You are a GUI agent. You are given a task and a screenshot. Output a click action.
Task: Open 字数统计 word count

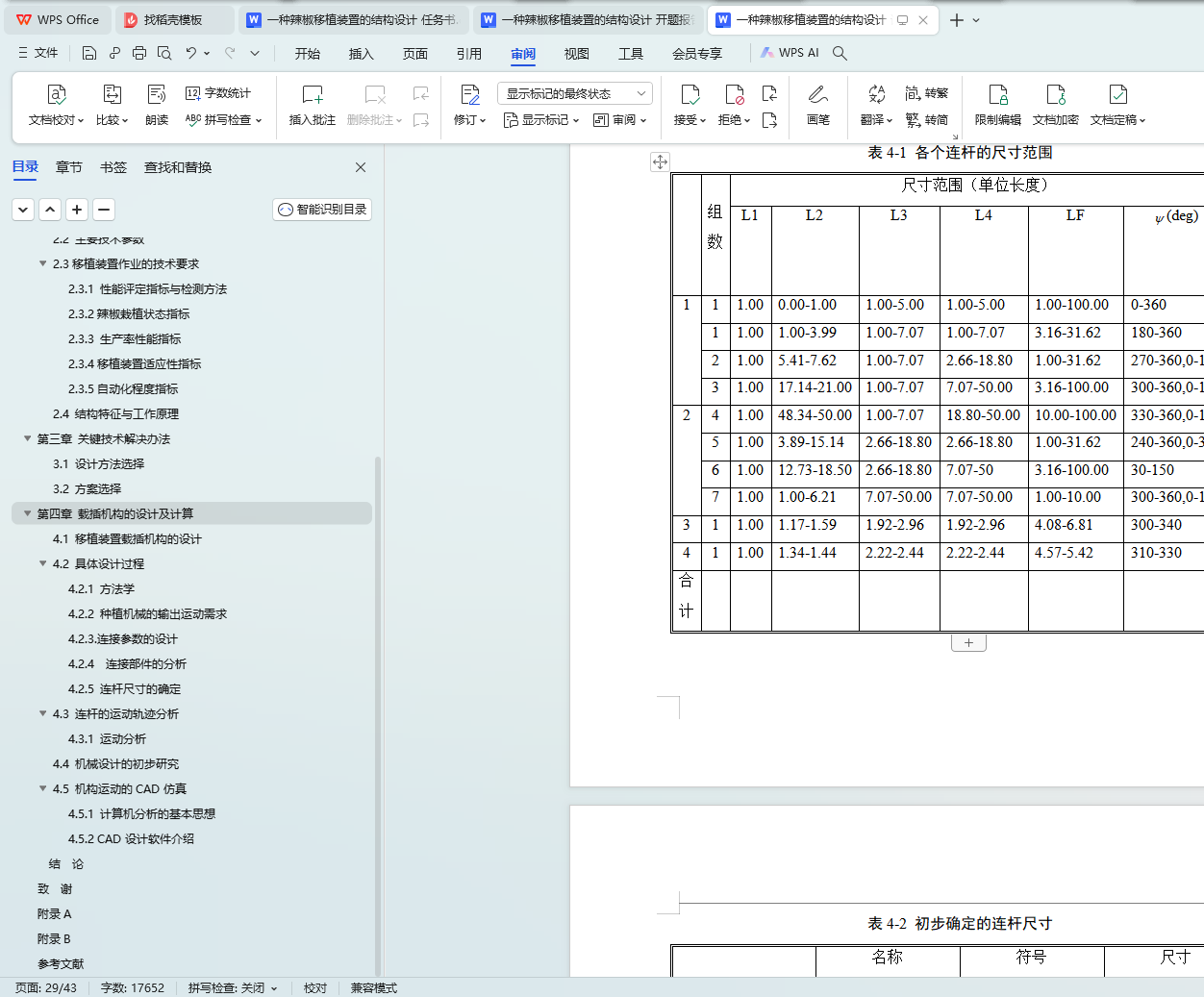(x=218, y=93)
